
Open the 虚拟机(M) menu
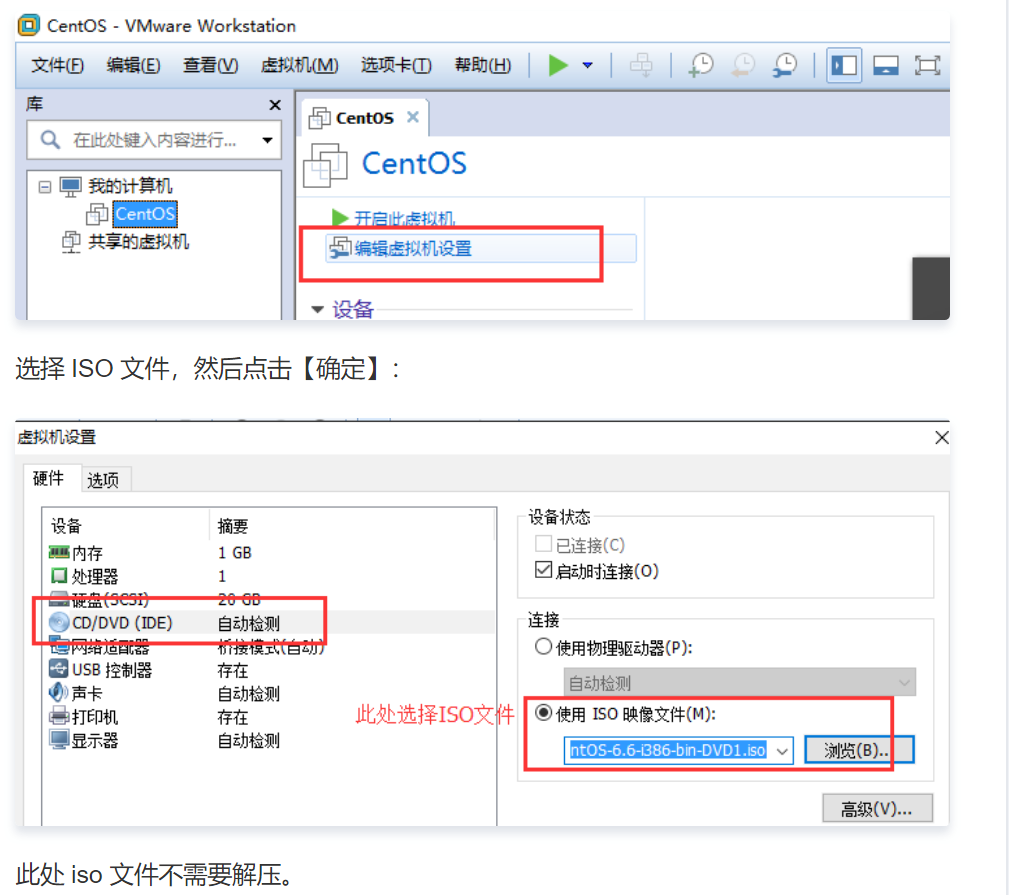[299, 65]
